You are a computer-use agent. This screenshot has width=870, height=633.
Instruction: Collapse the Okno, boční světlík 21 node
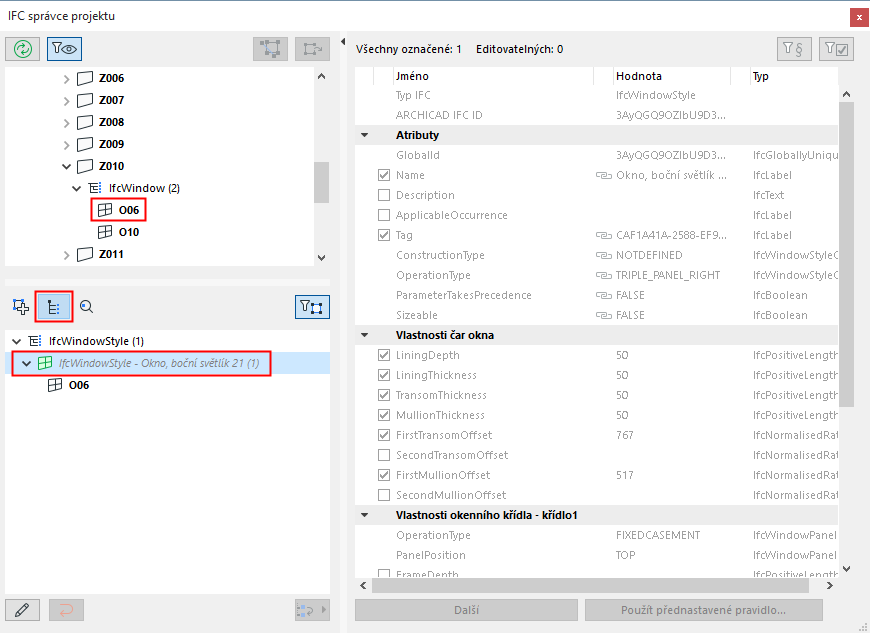tap(26, 363)
